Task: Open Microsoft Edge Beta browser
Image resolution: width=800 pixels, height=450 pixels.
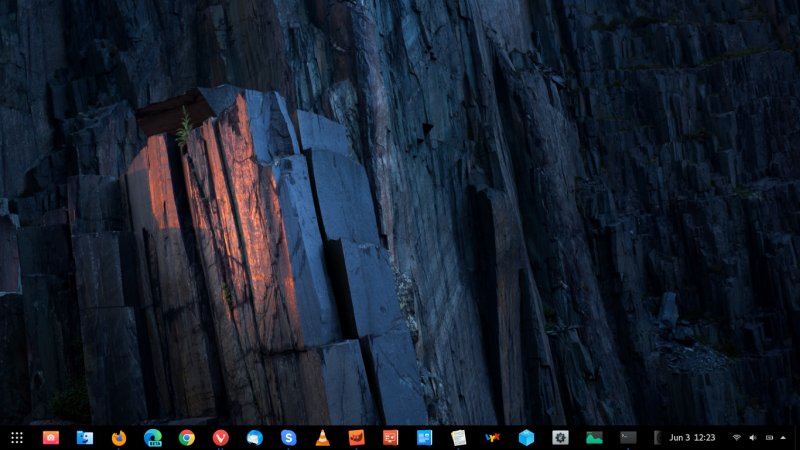Action: tap(153, 438)
